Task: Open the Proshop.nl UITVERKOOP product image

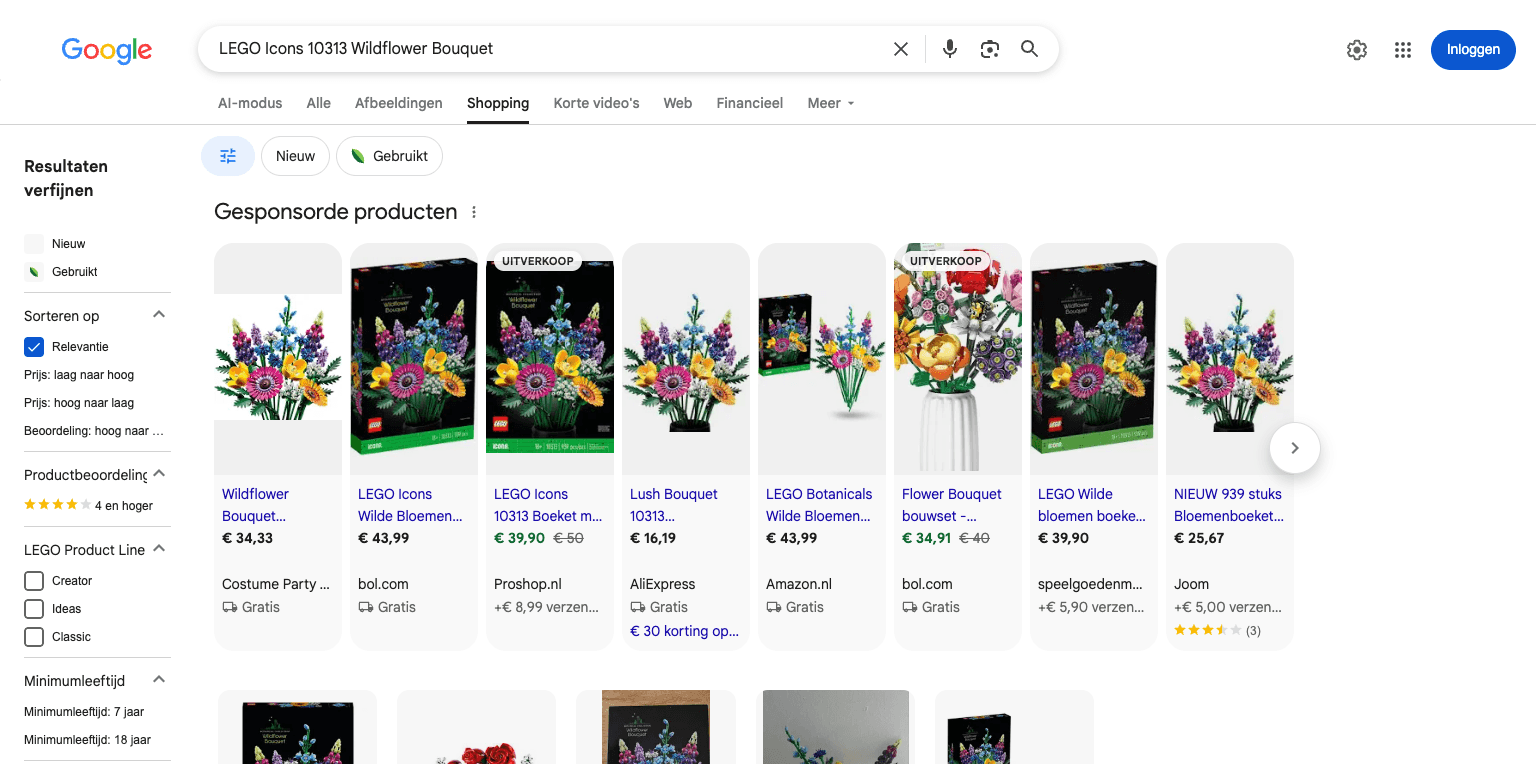Action: pyautogui.click(x=550, y=358)
